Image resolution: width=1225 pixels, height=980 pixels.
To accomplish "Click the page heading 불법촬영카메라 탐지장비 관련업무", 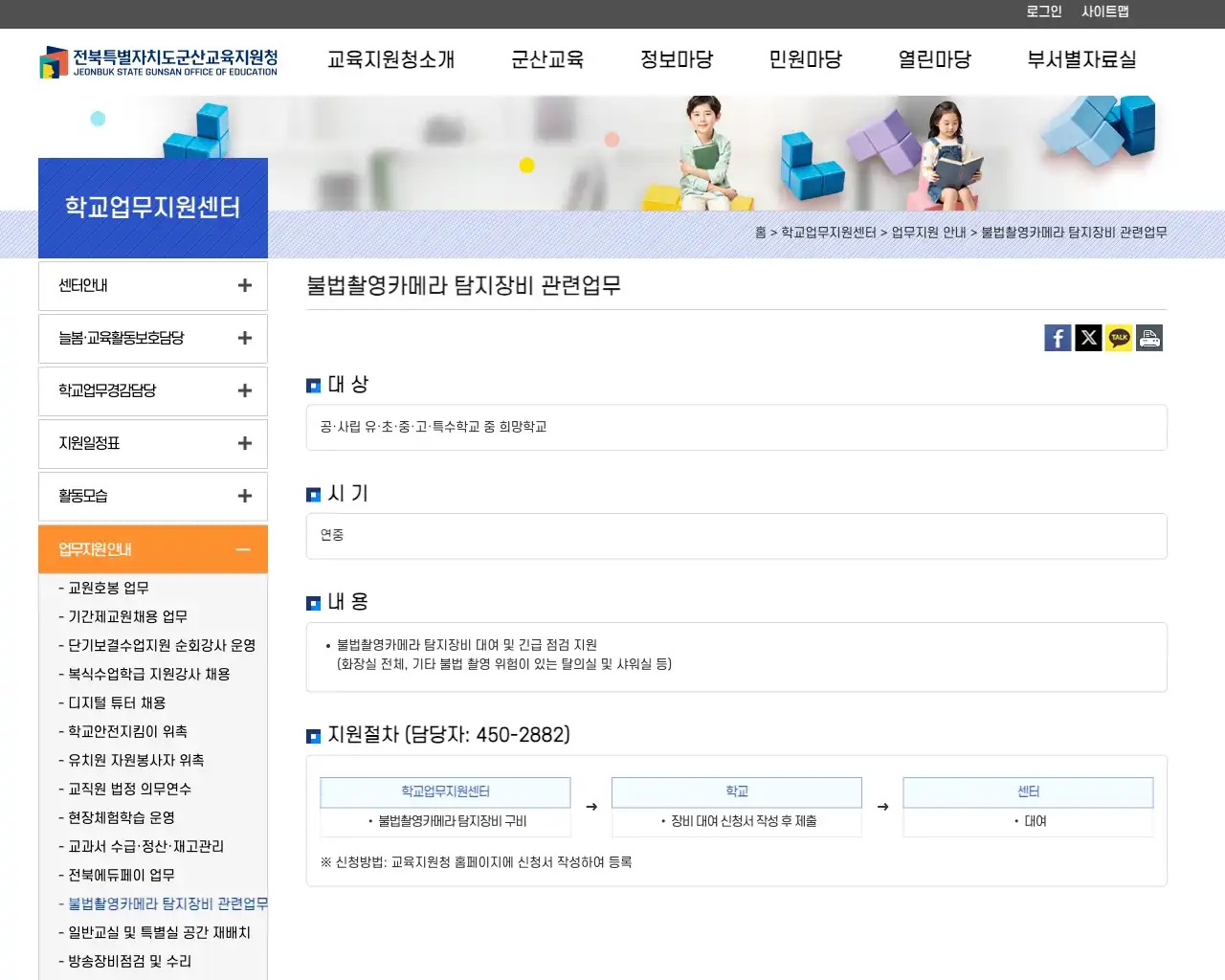I will [463, 285].
